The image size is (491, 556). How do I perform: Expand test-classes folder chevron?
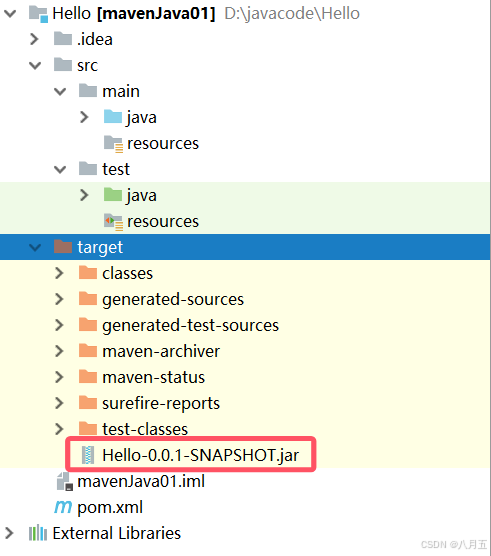tap(59, 429)
